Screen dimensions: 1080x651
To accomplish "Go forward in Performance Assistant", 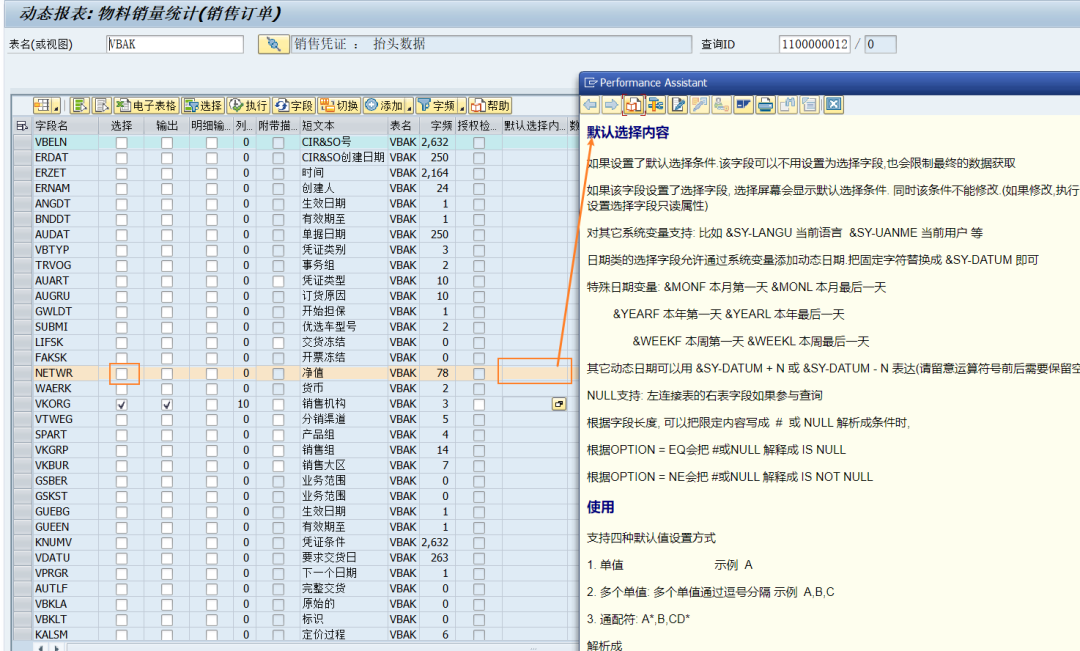I will [612, 105].
